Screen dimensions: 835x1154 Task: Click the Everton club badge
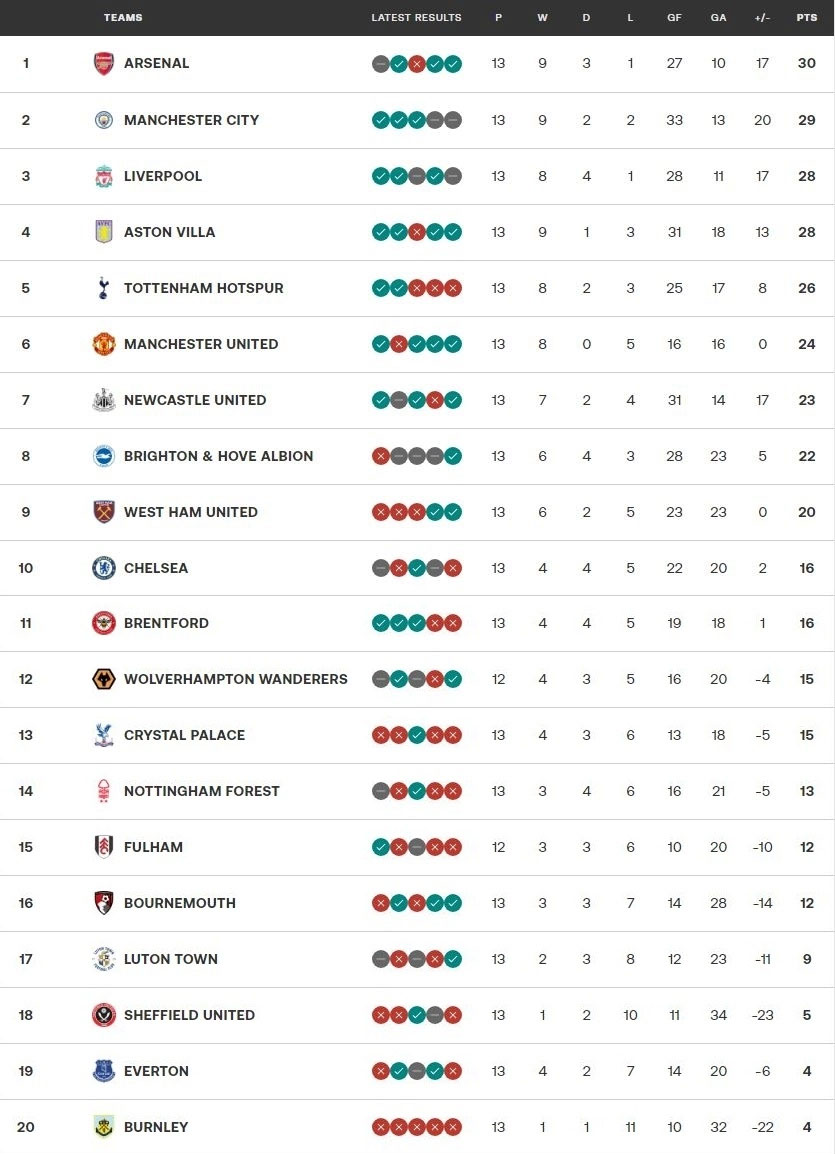(x=104, y=1071)
